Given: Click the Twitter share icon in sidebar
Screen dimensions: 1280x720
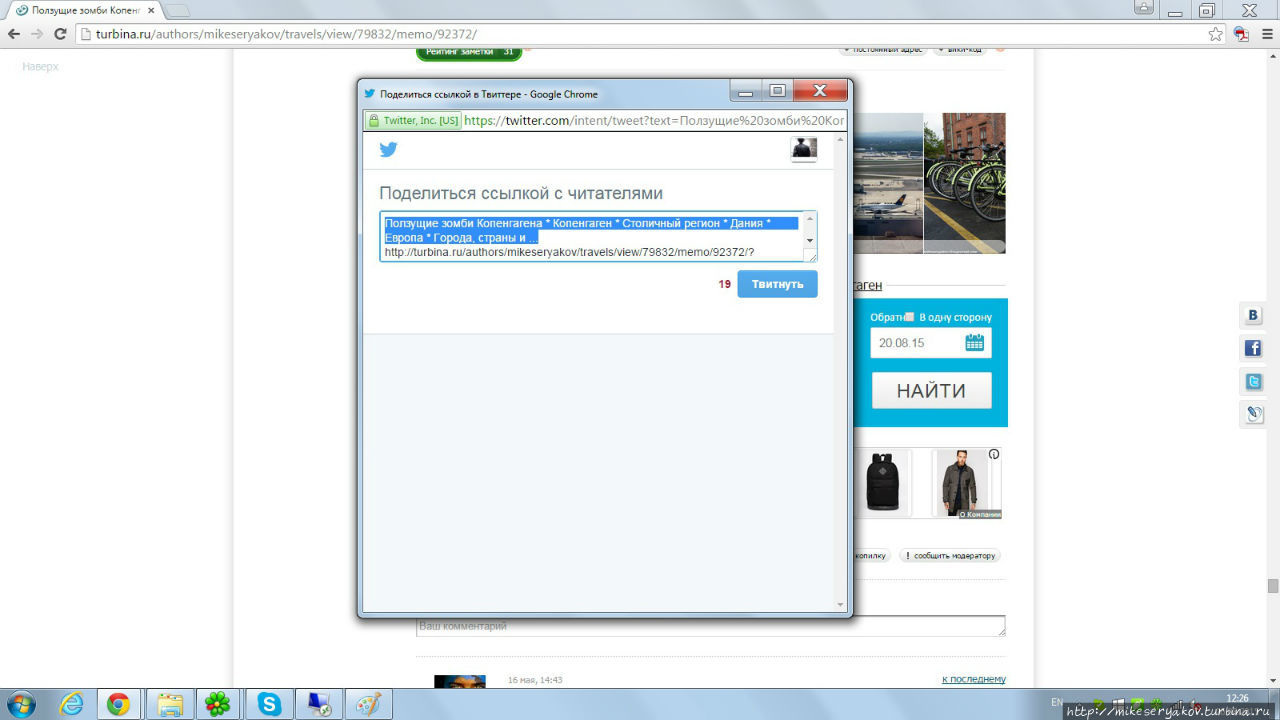Looking at the screenshot, I should tap(1253, 381).
